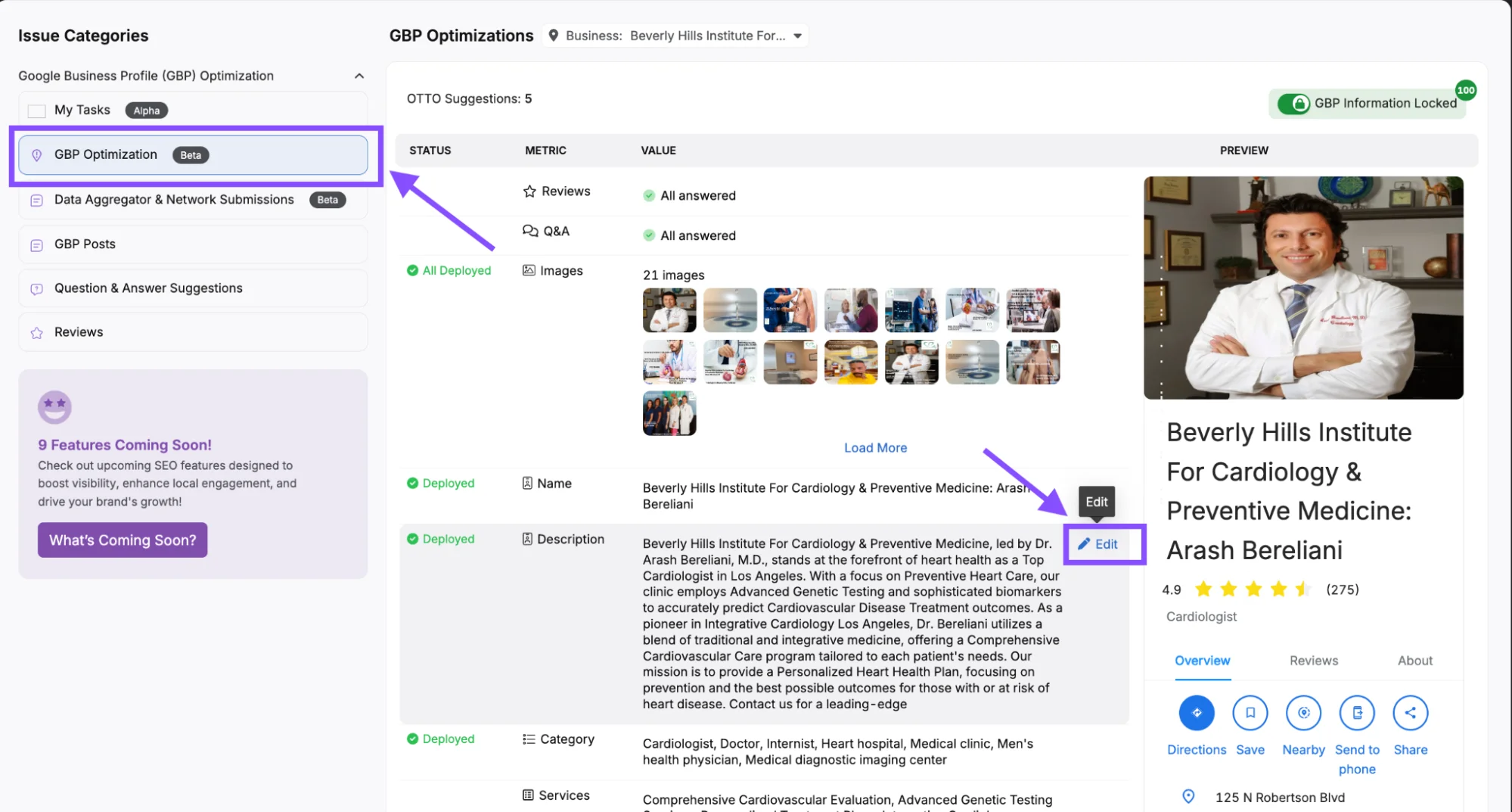Click Deployed status in Category row

coord(440,739)
